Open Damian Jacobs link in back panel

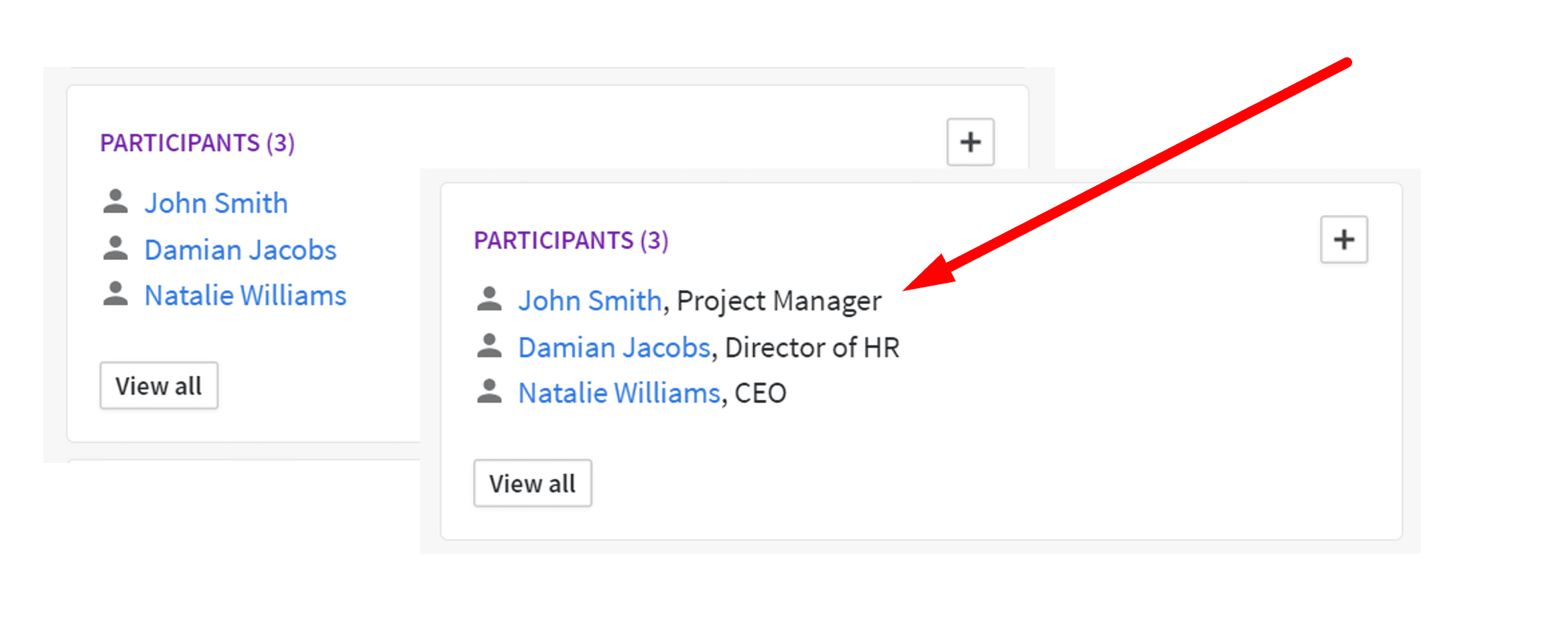click(240, 250)
